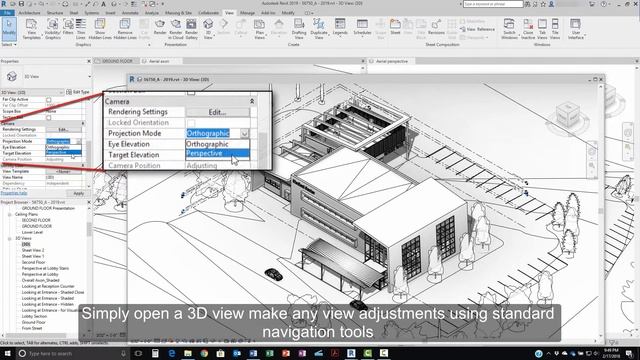Create a new Sheet
Viewport: 640px width, 360px height.
click(395, 27)
